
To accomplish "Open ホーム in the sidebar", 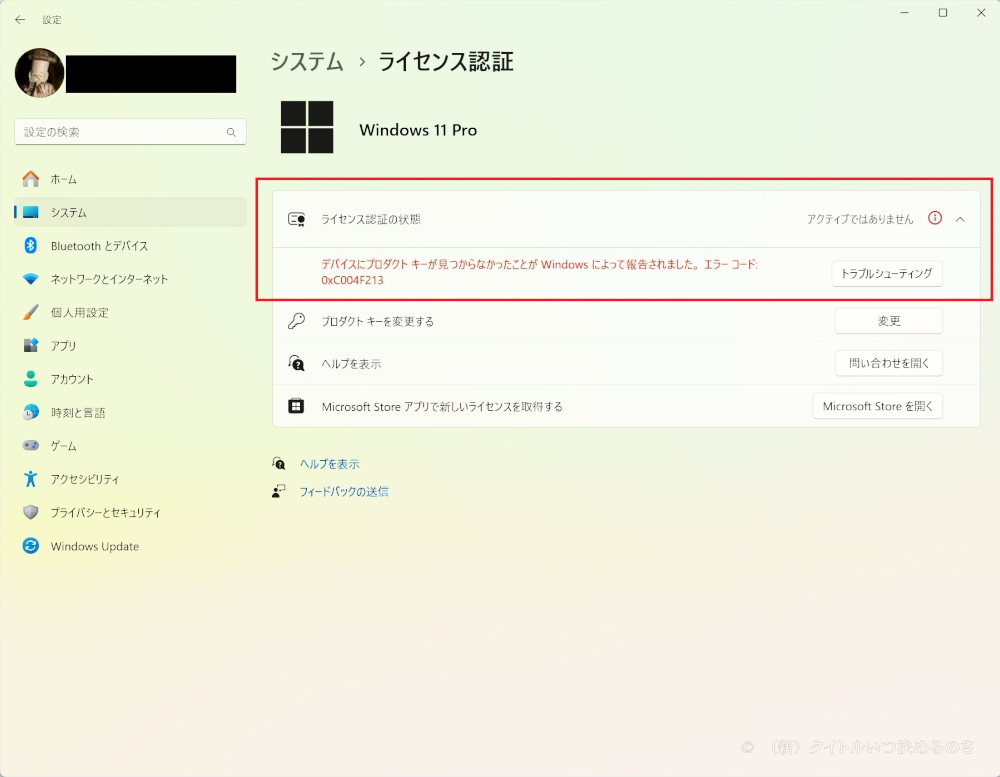I will (130, 179).
